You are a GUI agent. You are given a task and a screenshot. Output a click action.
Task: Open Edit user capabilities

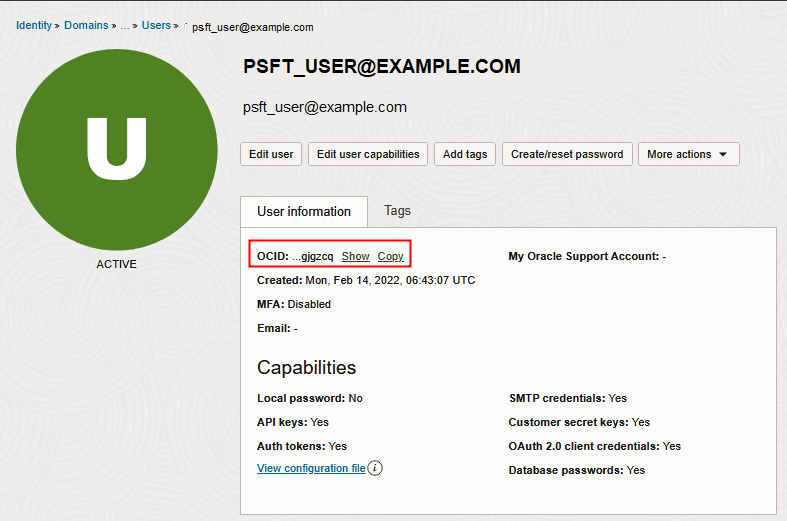pyautogui.click(x=368, y=154)
